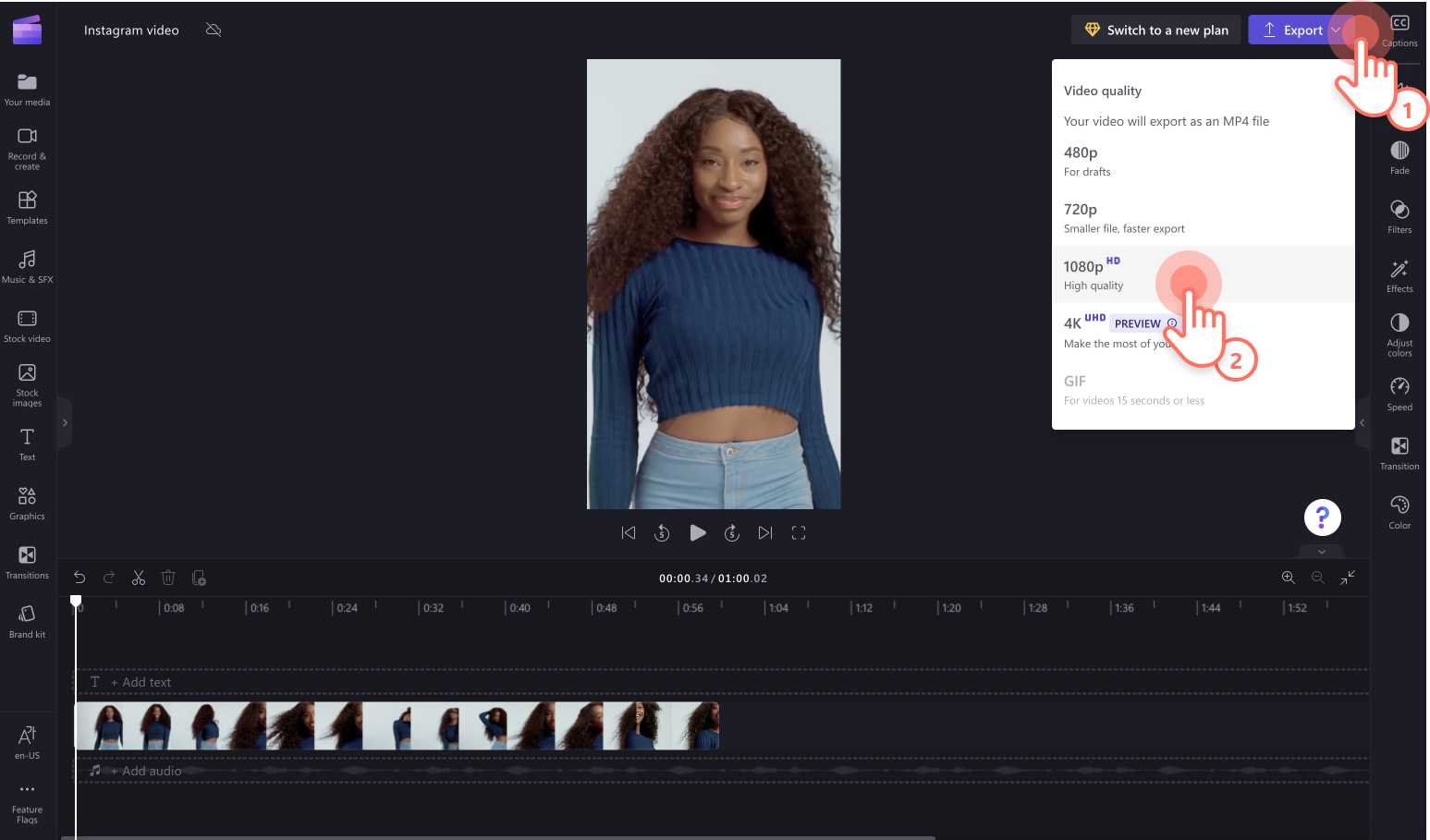Viewport: 1430px width, 840px height.
Task: Open the Templates panel
Action: pyautogui.click(x=27, y=207)
